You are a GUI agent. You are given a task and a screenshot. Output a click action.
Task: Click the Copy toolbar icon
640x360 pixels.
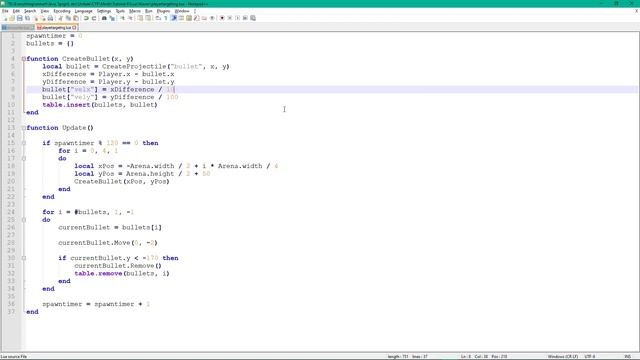coord(68,18)
